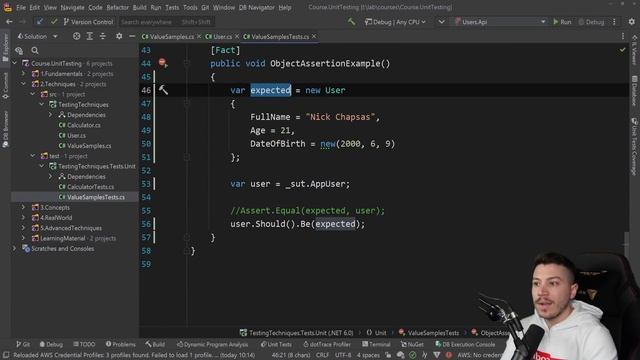Click the Select Opened File target icon
The height and width of the screenshot is (360, 640).
click(76, 36)
